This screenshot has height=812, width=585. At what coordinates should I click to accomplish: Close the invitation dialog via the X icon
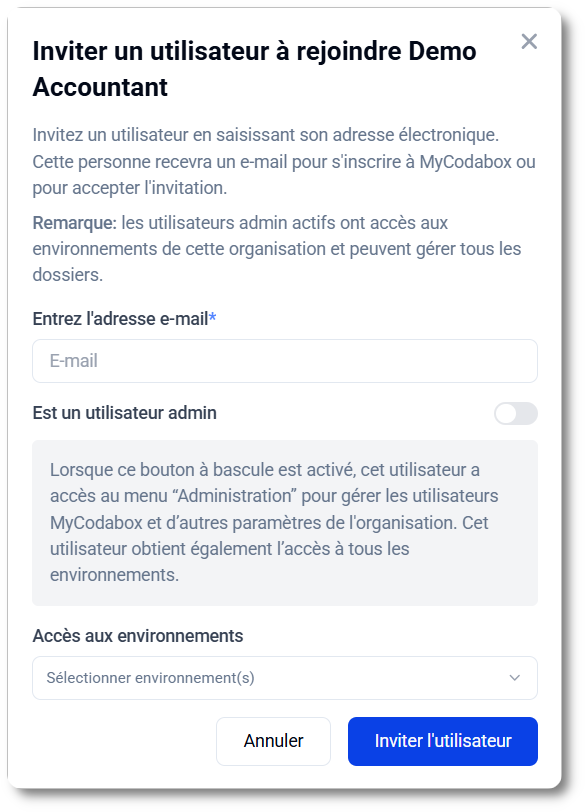coord(529,42)
